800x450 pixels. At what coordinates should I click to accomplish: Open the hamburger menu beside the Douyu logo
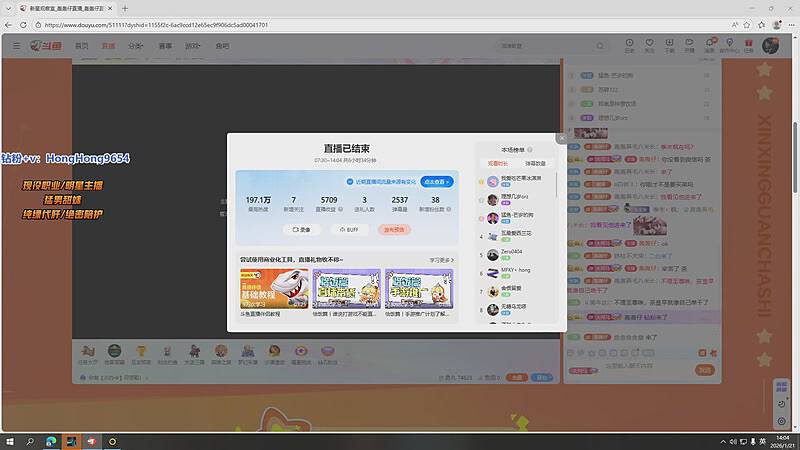[17, 46]
